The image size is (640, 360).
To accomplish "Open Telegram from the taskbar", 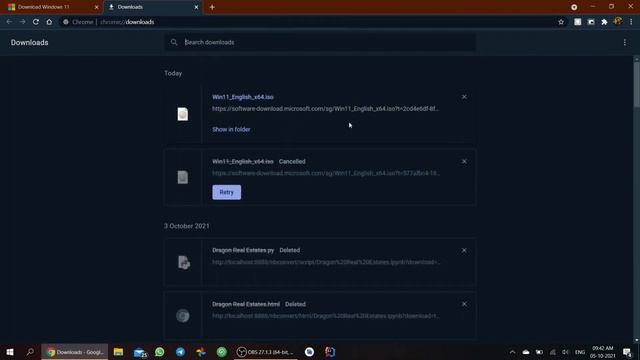I will click(x=180, y=352).
